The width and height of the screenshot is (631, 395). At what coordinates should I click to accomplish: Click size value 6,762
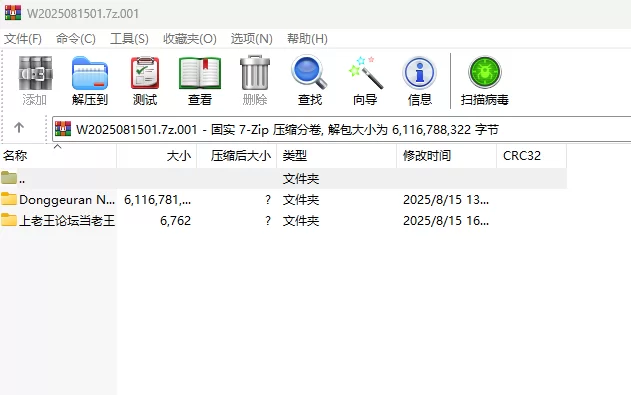[175, 220]
